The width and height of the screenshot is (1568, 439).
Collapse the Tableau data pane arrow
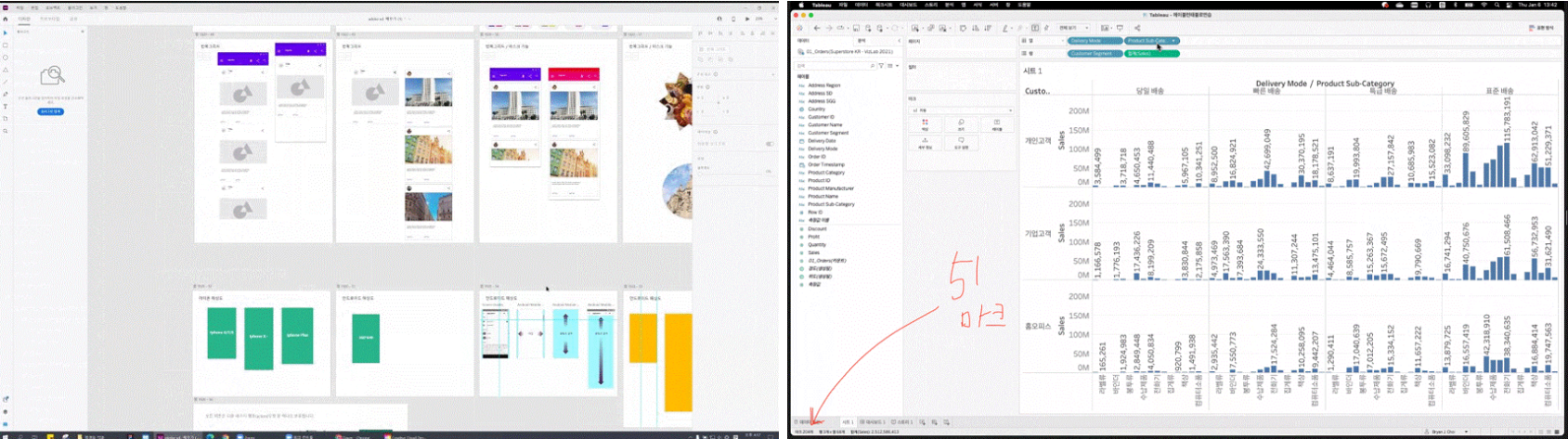click(x=899, y=41)
